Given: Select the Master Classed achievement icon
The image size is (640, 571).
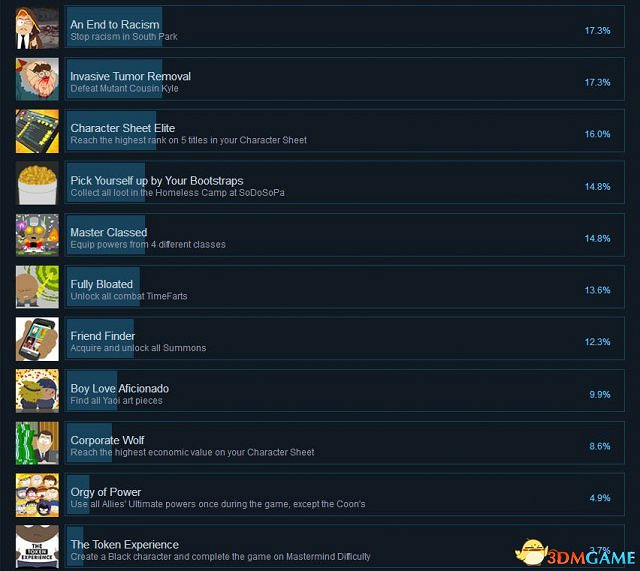Looking at the screenshot, I should (x=37, y=235).
